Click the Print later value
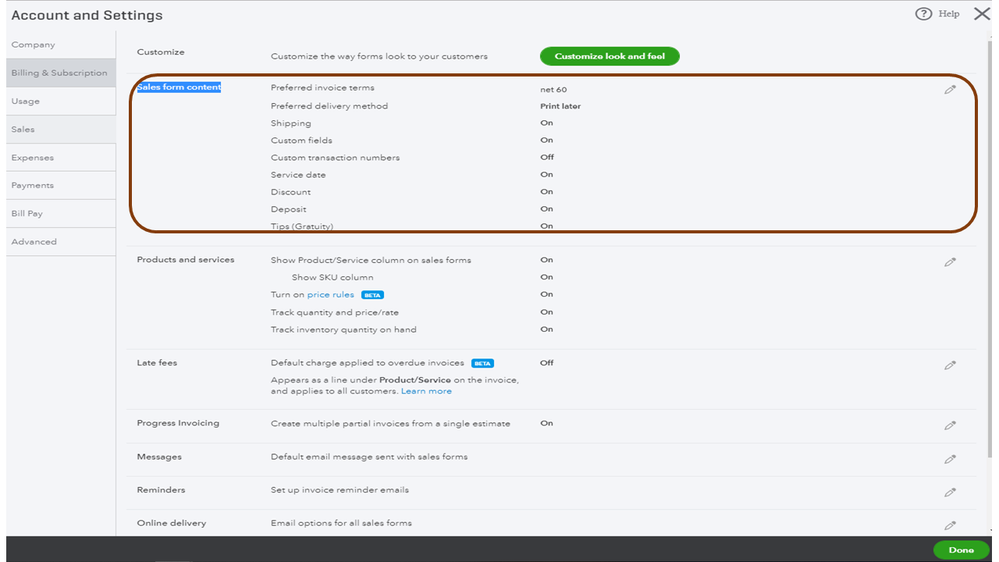The height and width of the screenshot is (562, 999). tap(560, 106)
